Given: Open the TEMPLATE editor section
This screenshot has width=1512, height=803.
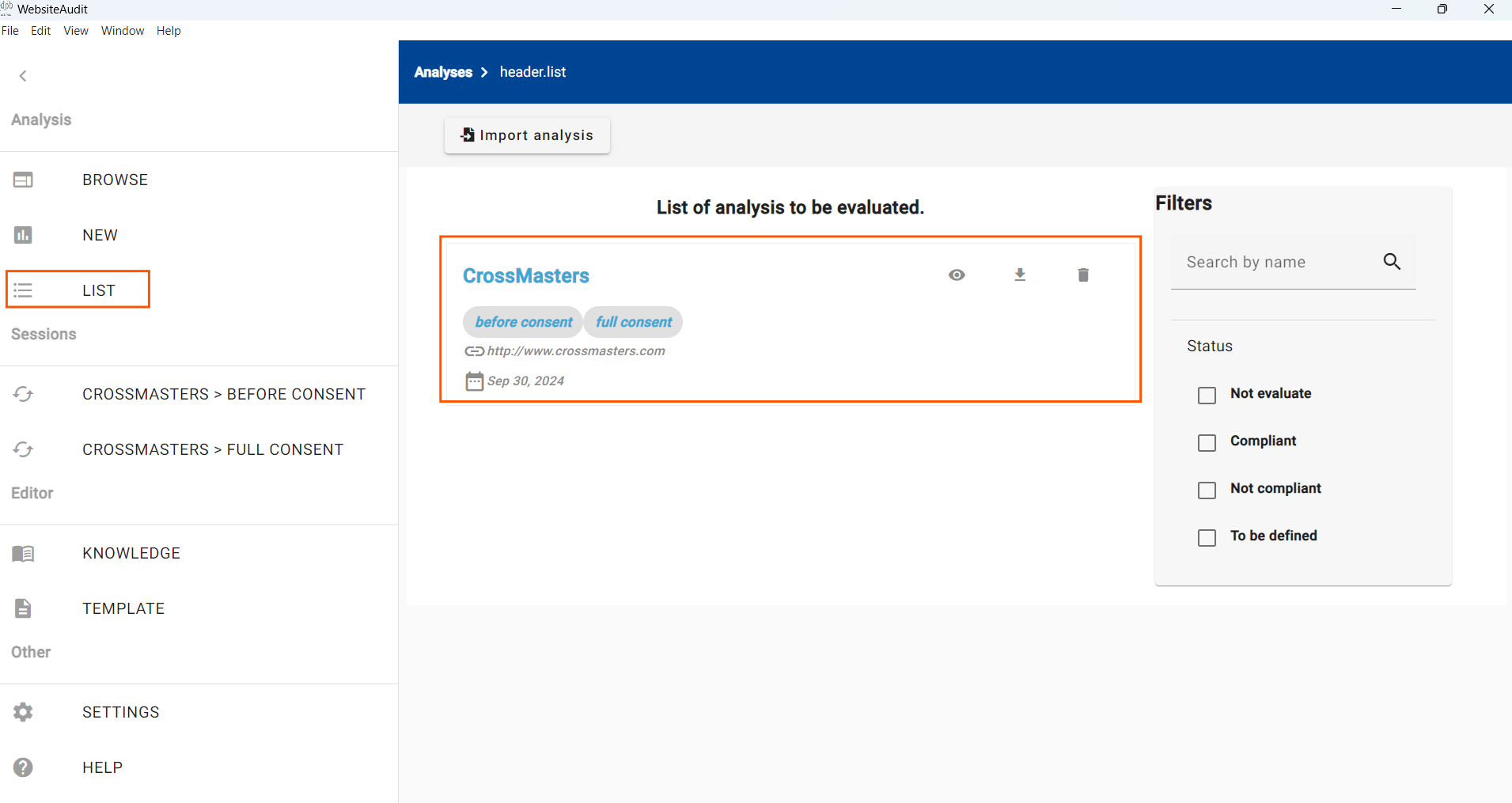Looking at the screenshot, I should pyautogui.click(x=123, y=608).
